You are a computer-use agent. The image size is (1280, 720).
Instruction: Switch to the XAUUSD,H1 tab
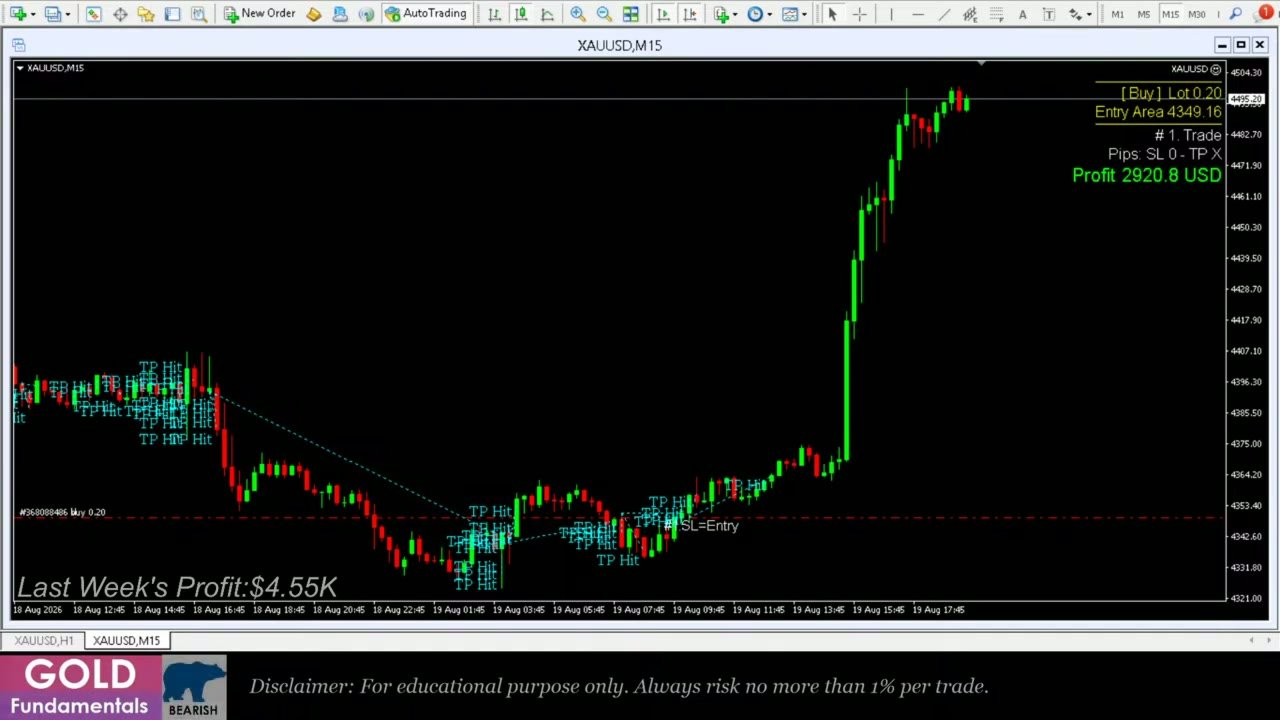[44, 640]
